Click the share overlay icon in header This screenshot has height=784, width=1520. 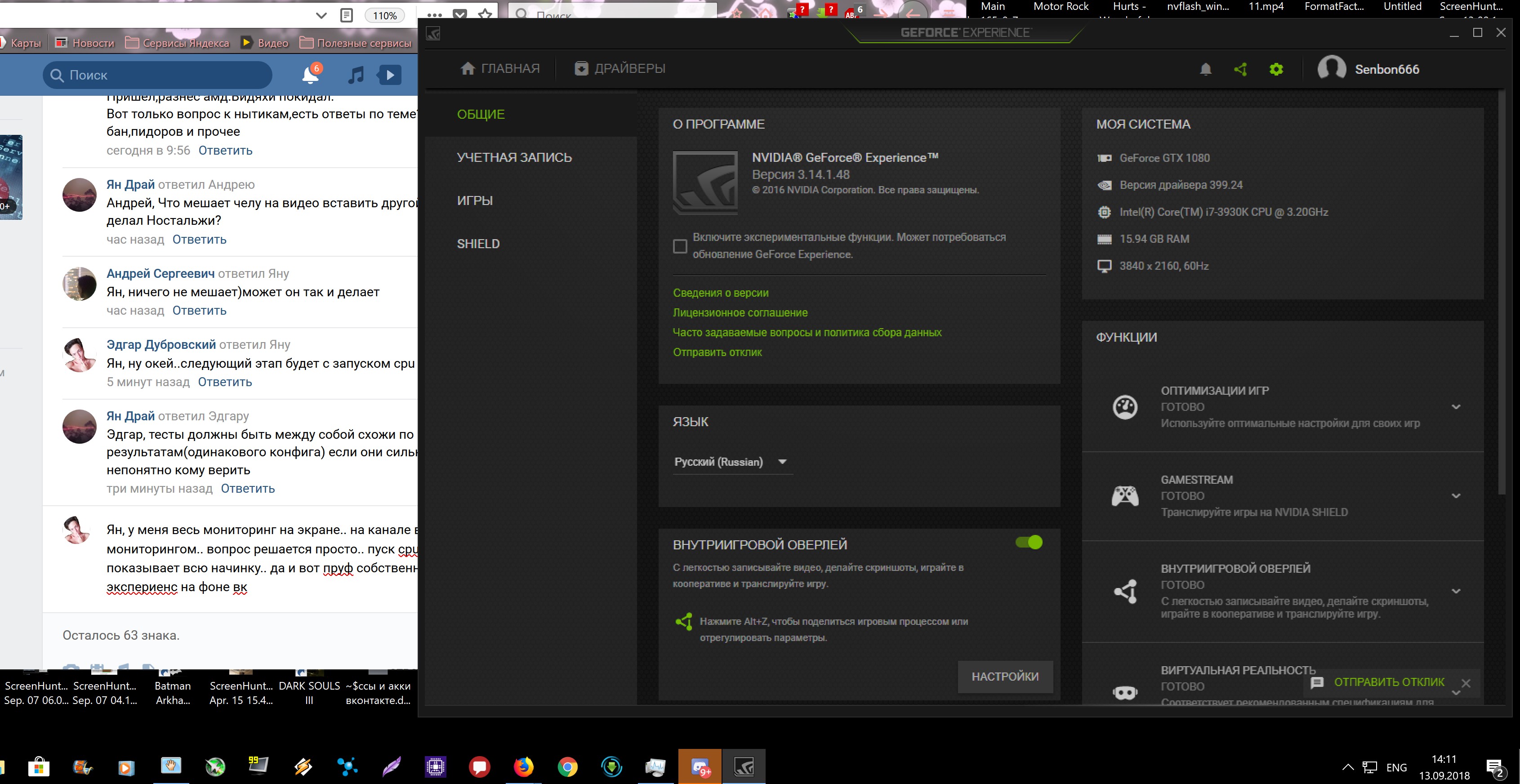tap(1240, 70)
